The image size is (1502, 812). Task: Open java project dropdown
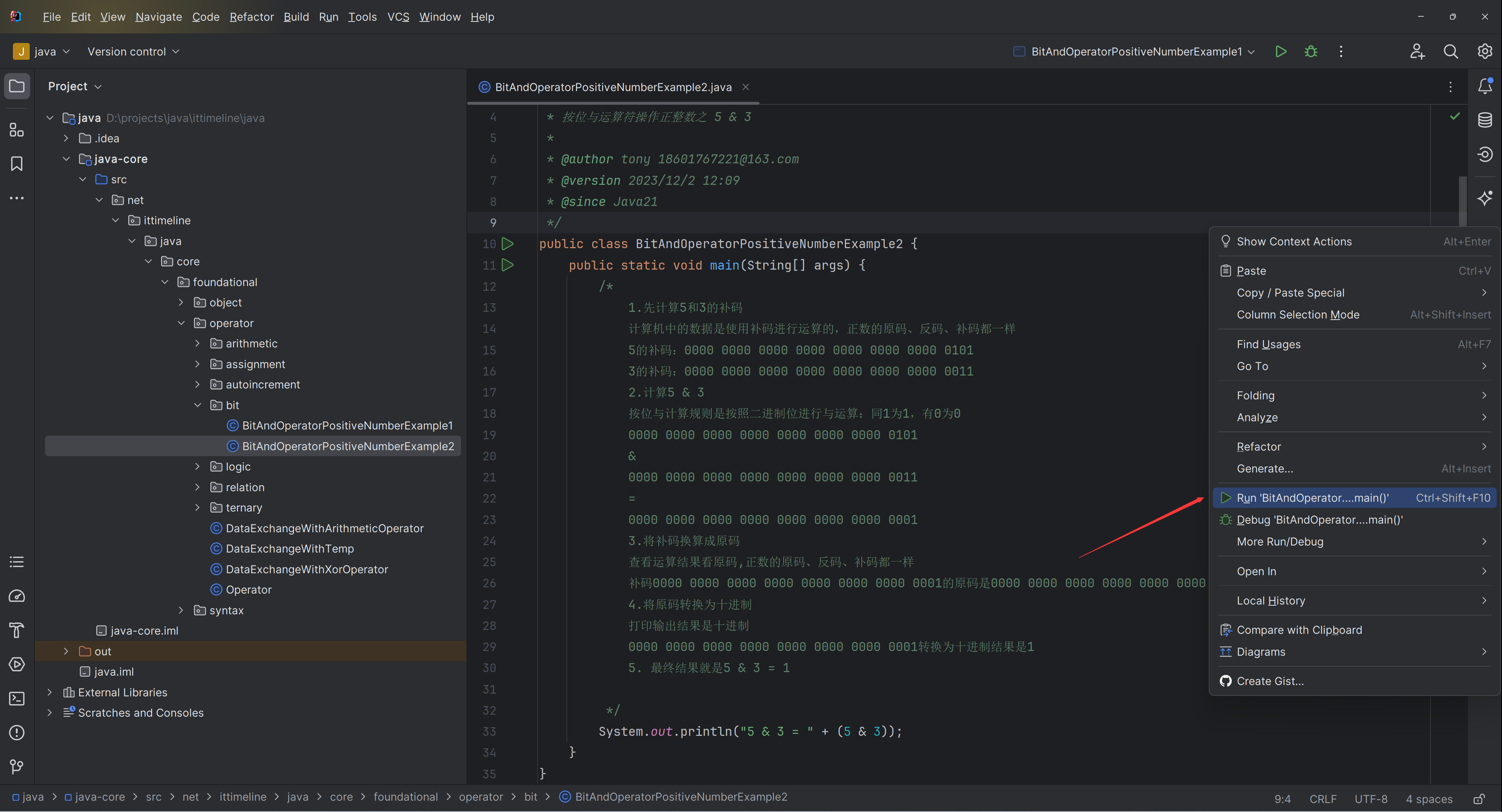(41, 51)
